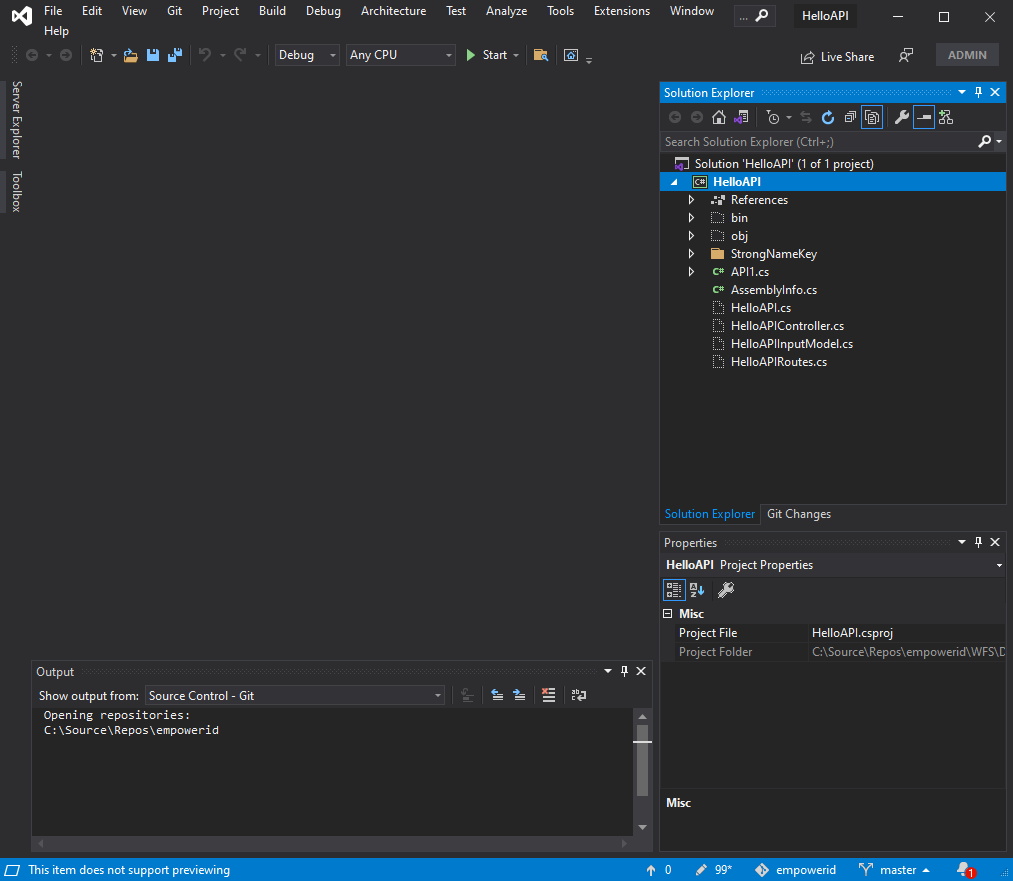Start debugging with the Start button
The height and width of the screenshot is (881, 1013).
(x=488, y=55)
